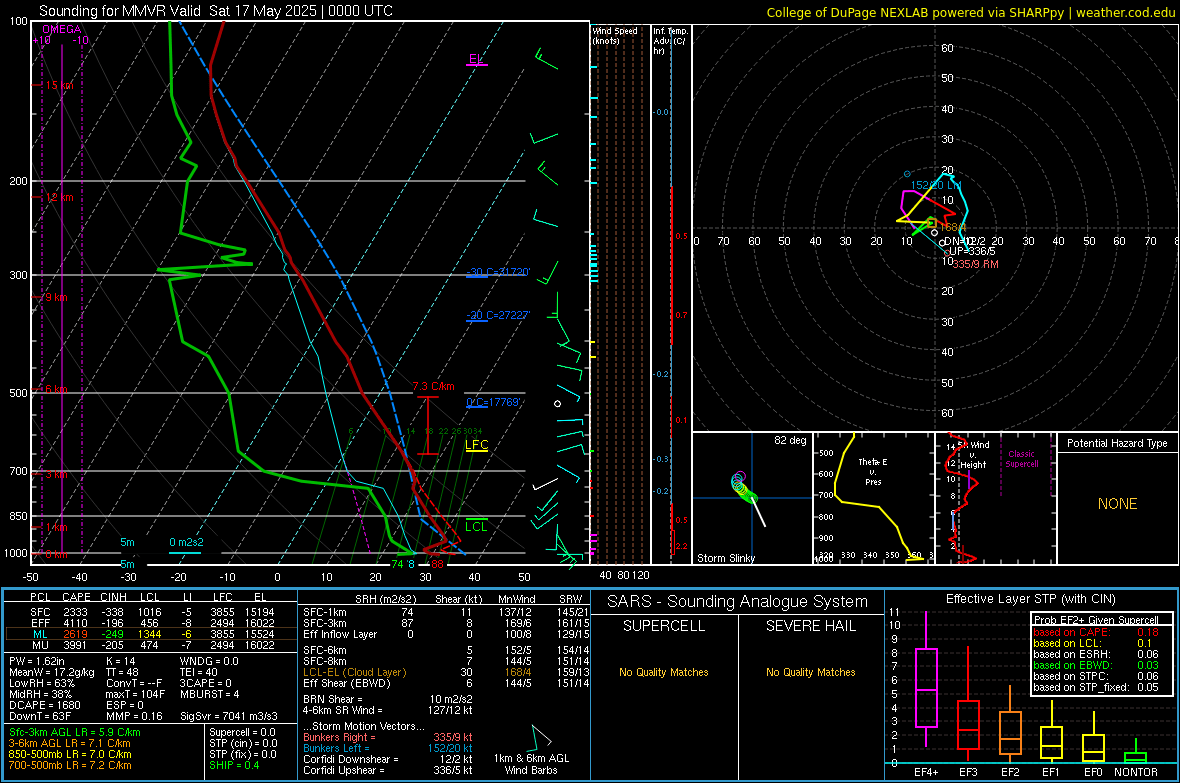Click the Inf. Temp. Adv. panel header
The image size is (1180, 783).
tap(671, 41)
